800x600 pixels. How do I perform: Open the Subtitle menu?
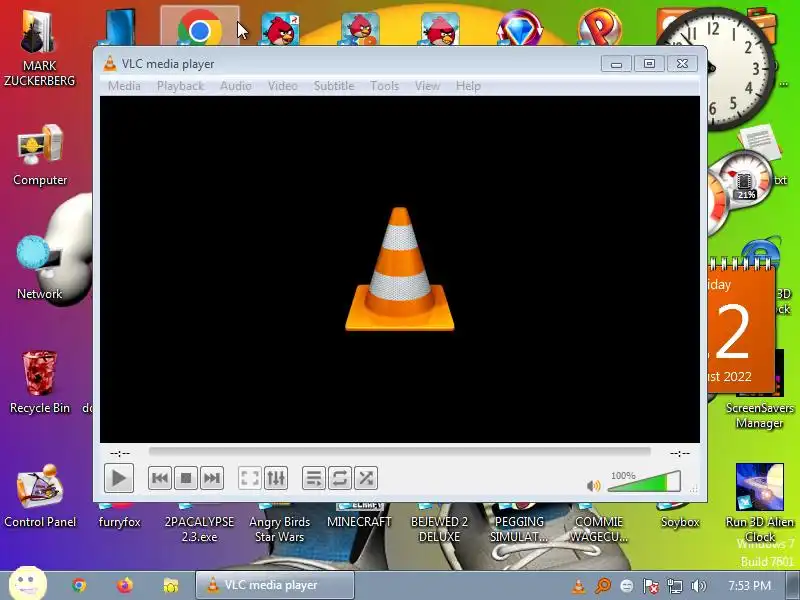334,86
